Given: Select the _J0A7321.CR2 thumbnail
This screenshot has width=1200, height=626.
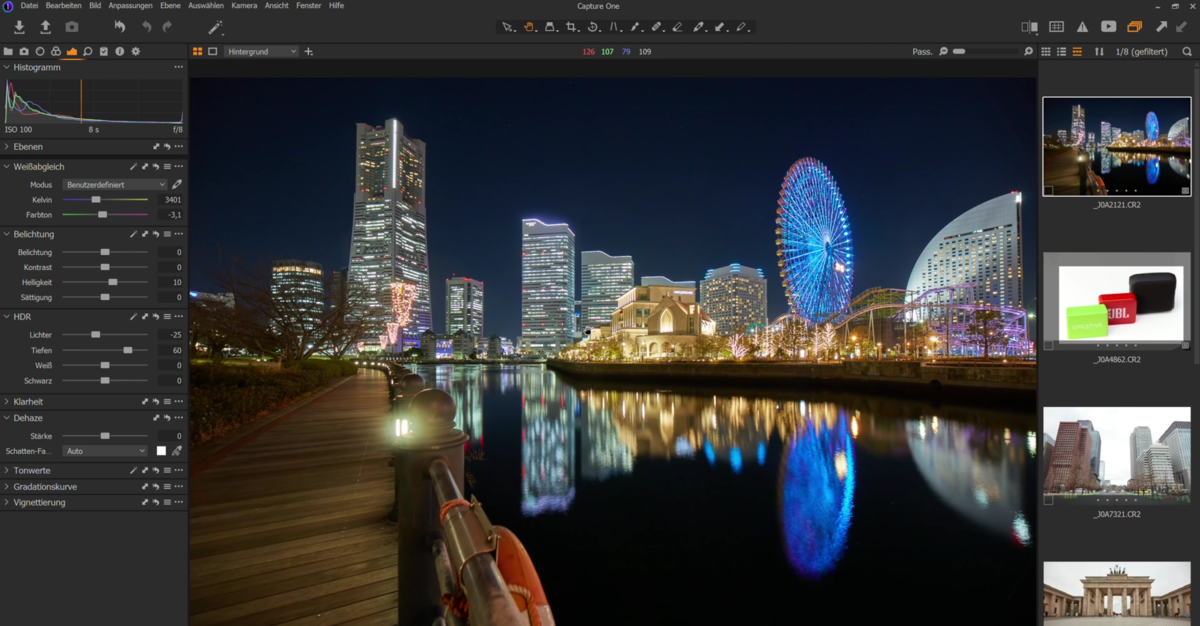Looking at the screenshot, I should 1117,455.
